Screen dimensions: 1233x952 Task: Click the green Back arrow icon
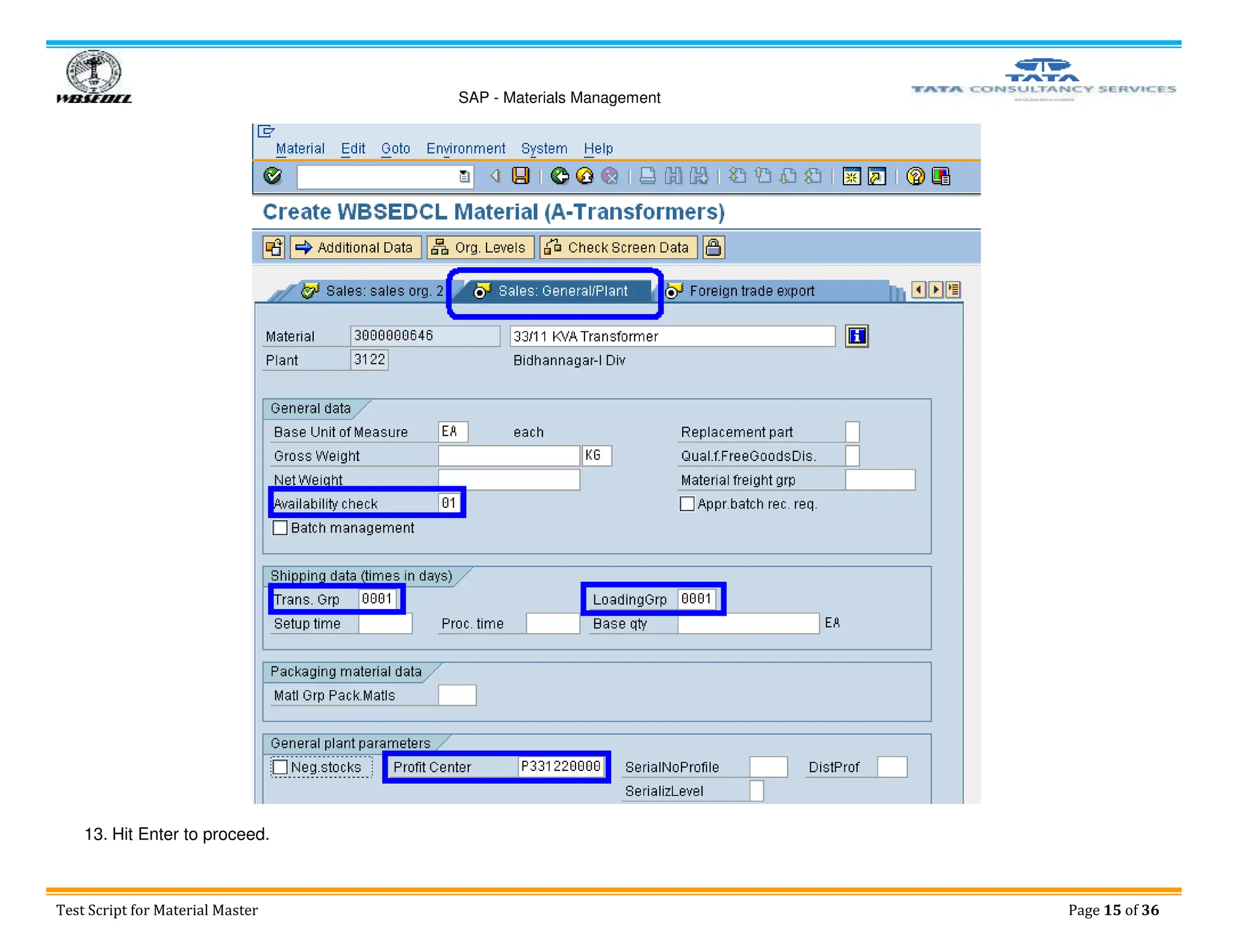point(559,176)
